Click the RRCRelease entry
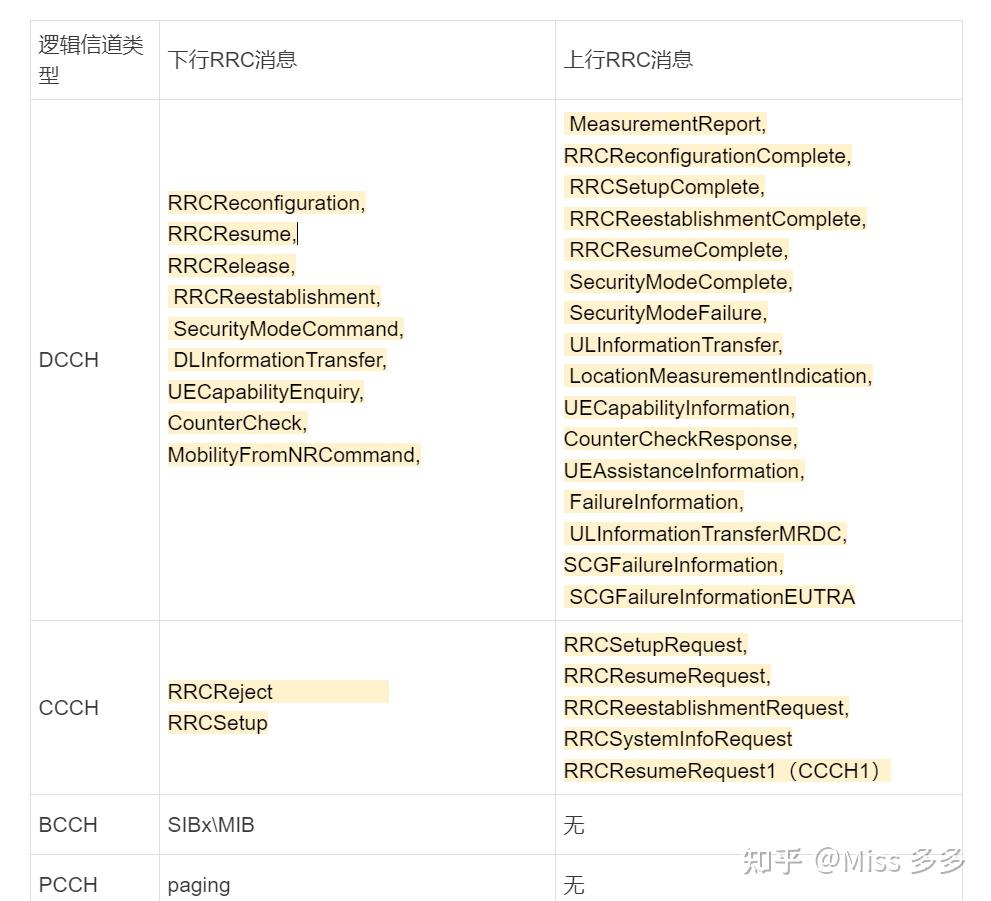Screen dimensions: 991x901 point(231,266)
